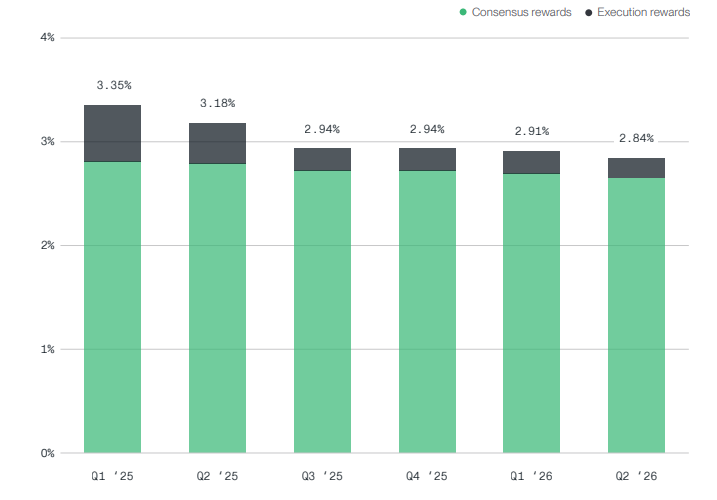Select the Q1 '25 dark execution segment
717x500 pixels.
pos(112,134)
